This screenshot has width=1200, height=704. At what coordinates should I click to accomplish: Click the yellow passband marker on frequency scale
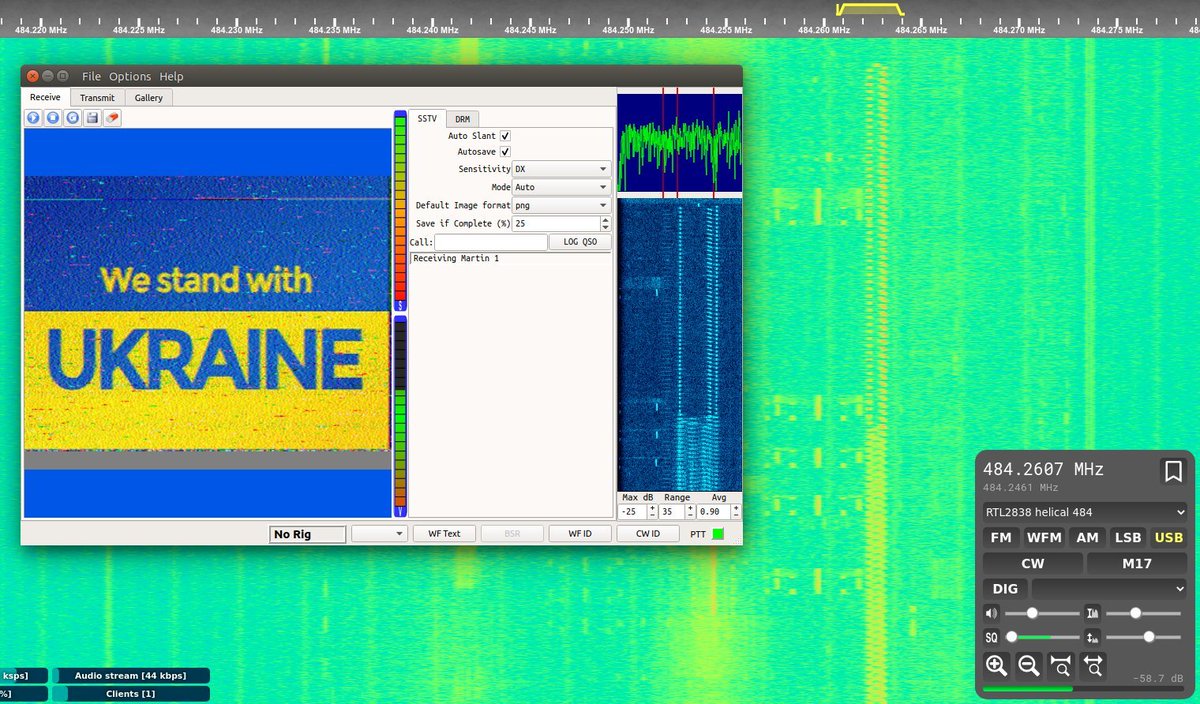870,9
